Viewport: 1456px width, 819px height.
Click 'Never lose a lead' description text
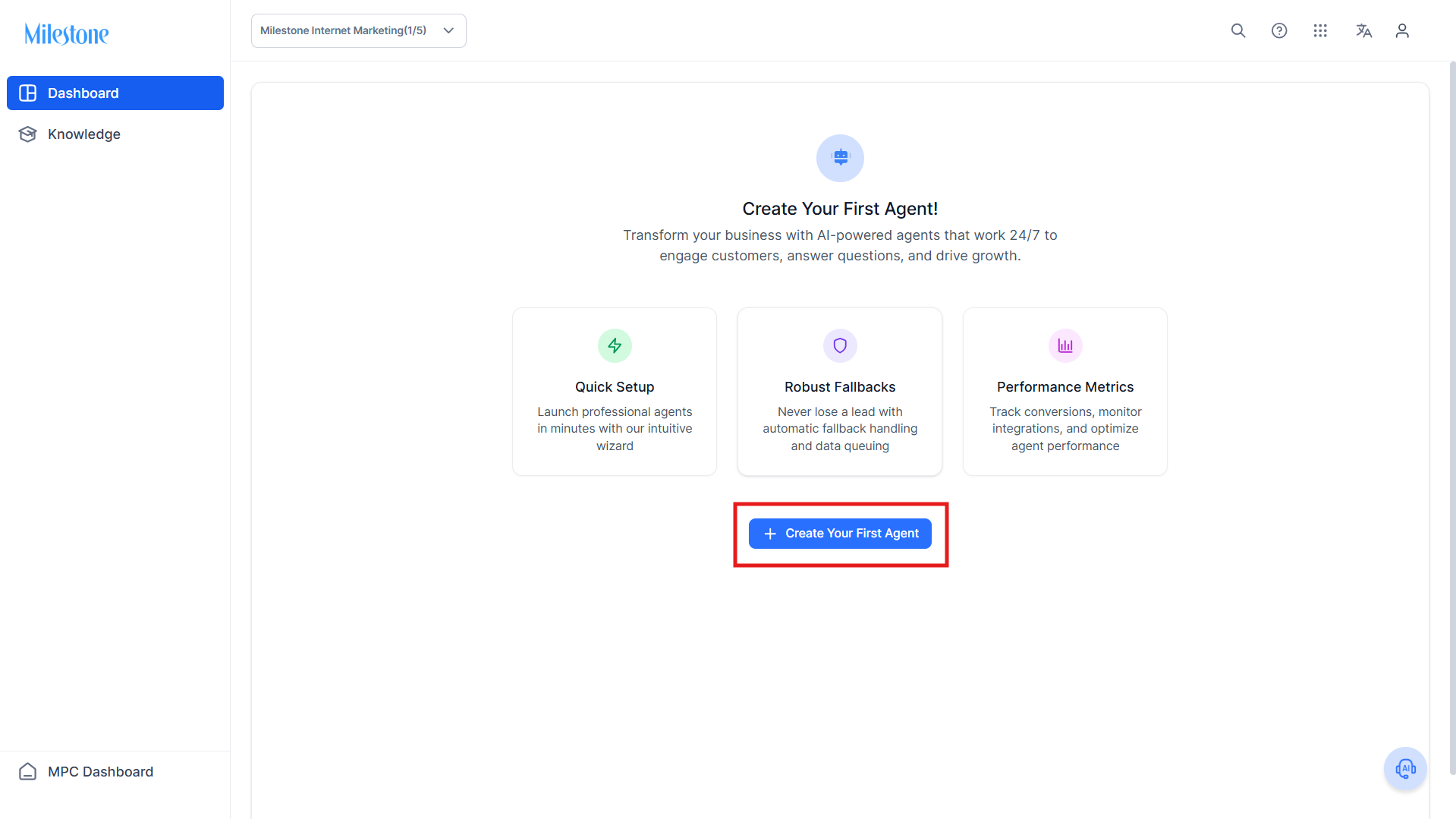(x=840, y=429)
